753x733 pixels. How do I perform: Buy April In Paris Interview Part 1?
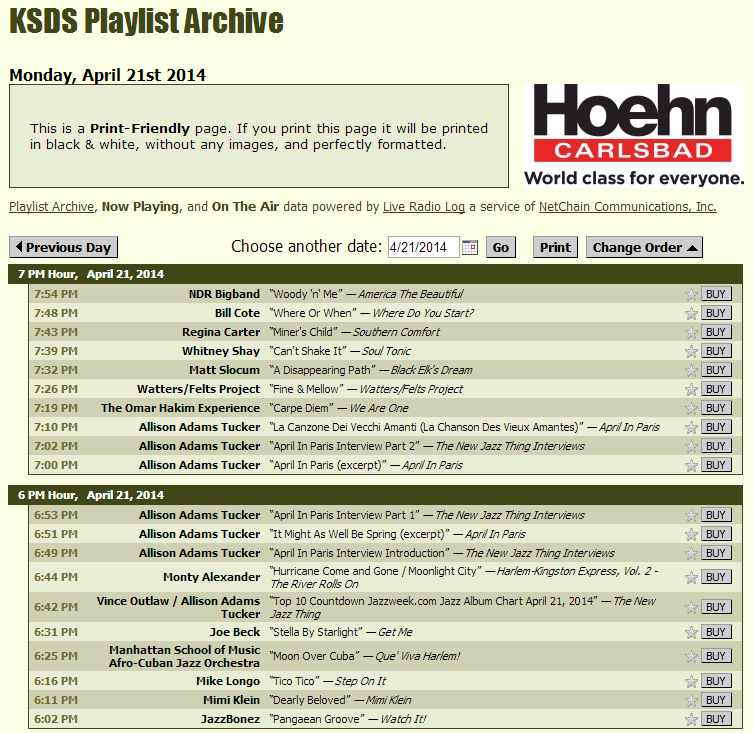pyautogui.click(x=716, y=515)
